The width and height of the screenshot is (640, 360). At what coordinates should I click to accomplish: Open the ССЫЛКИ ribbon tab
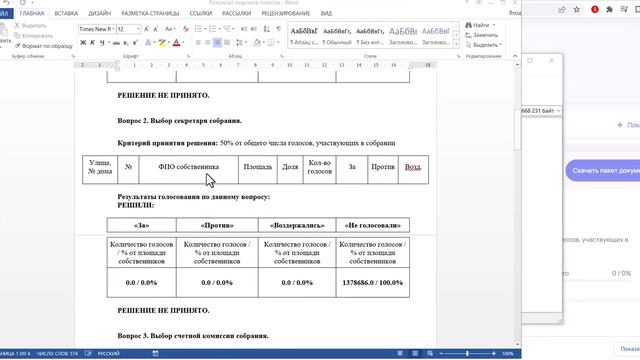pyautogui.click(x=201, y=13)
